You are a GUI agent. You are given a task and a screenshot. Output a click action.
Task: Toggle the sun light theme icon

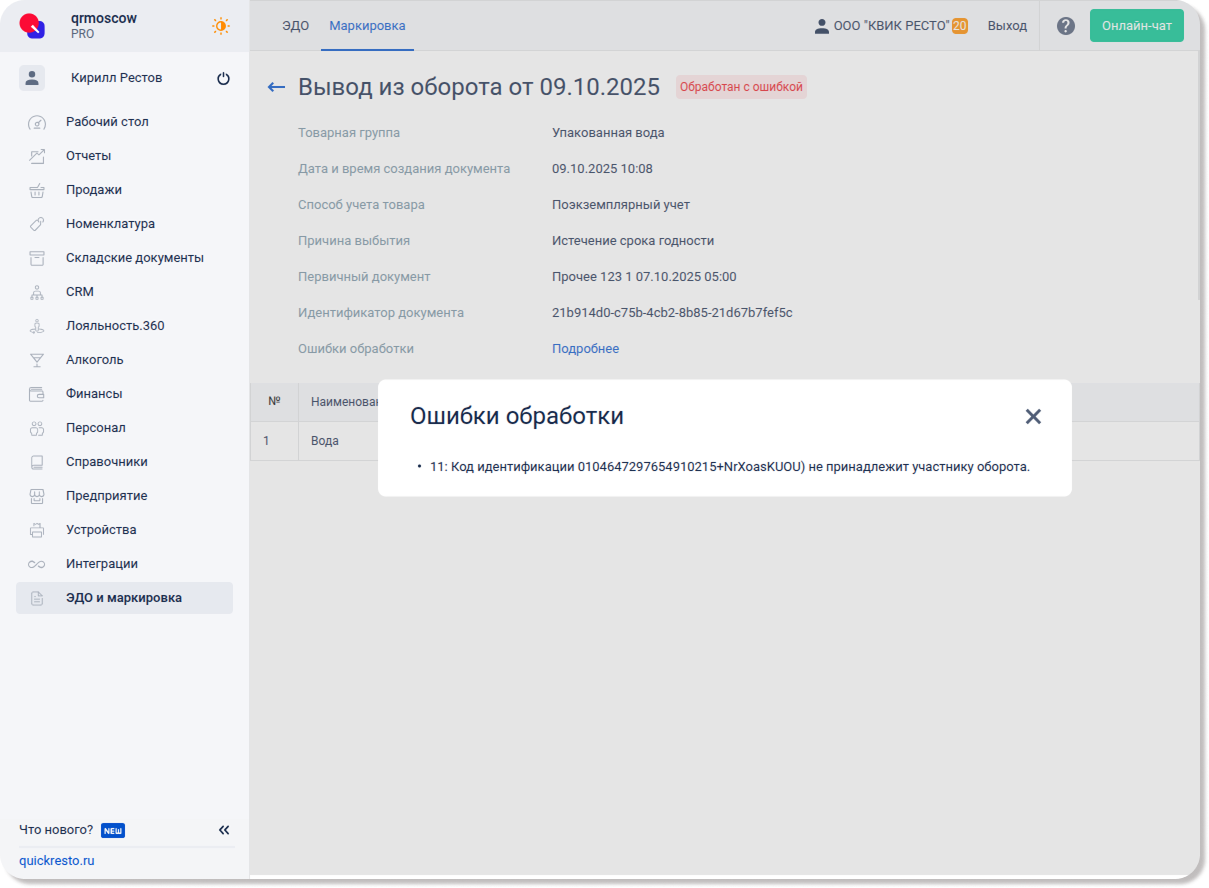[x=221, y=26]
